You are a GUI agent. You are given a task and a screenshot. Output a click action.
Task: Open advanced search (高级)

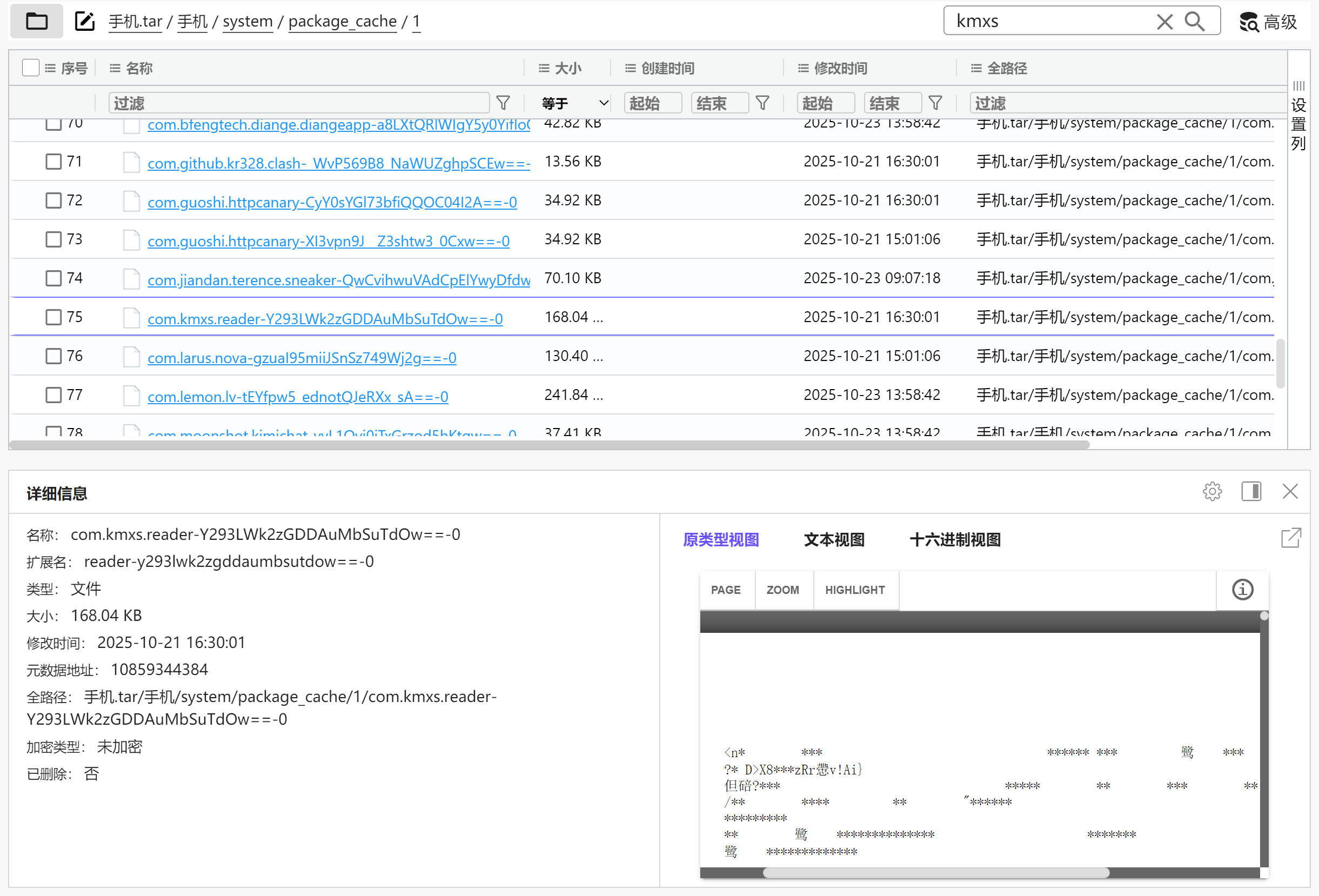click(1269, 22)
